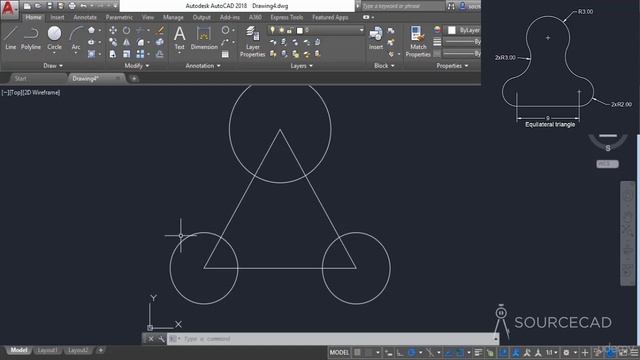Select the Line tool

point(11,38)
